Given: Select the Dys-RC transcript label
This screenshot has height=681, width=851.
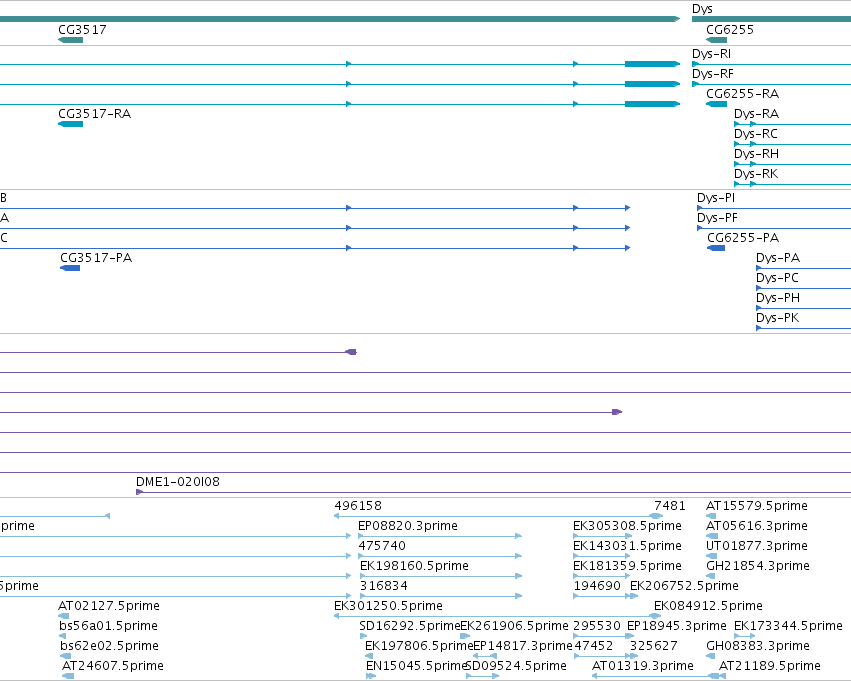Looking at the screenshot, I should pos(756,134).
